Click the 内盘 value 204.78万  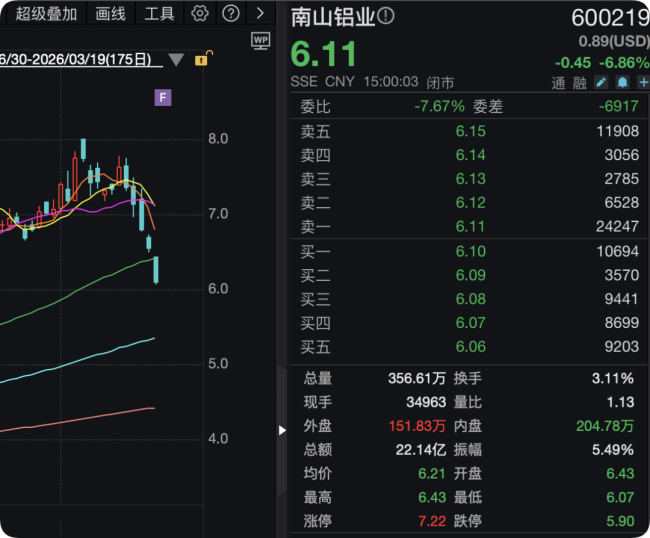[605, 426]
